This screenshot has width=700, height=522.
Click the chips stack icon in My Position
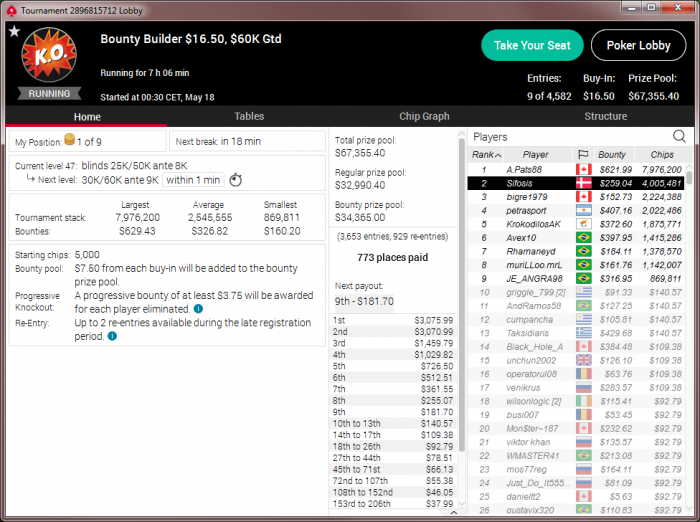click(x=70, y=139)
